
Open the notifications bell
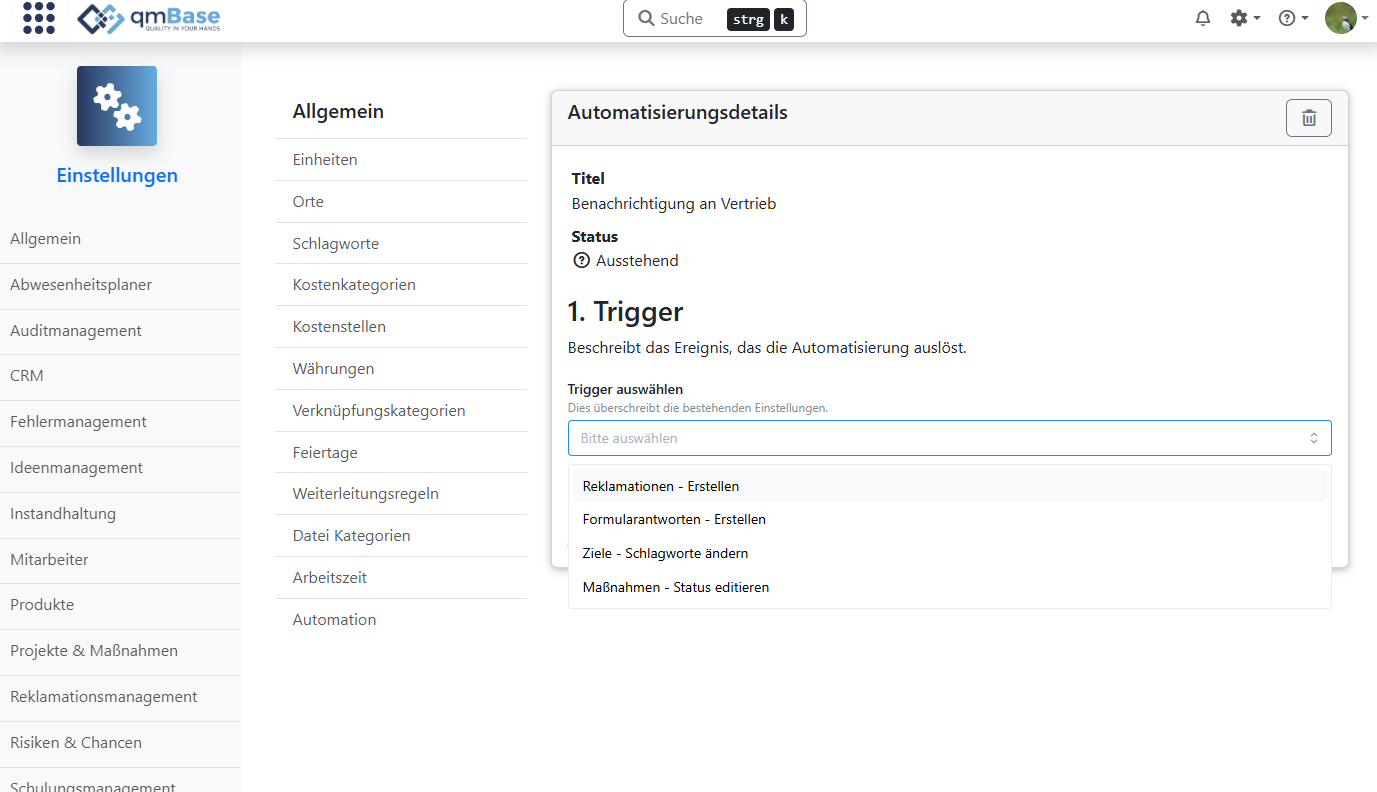pos(1203,18)
